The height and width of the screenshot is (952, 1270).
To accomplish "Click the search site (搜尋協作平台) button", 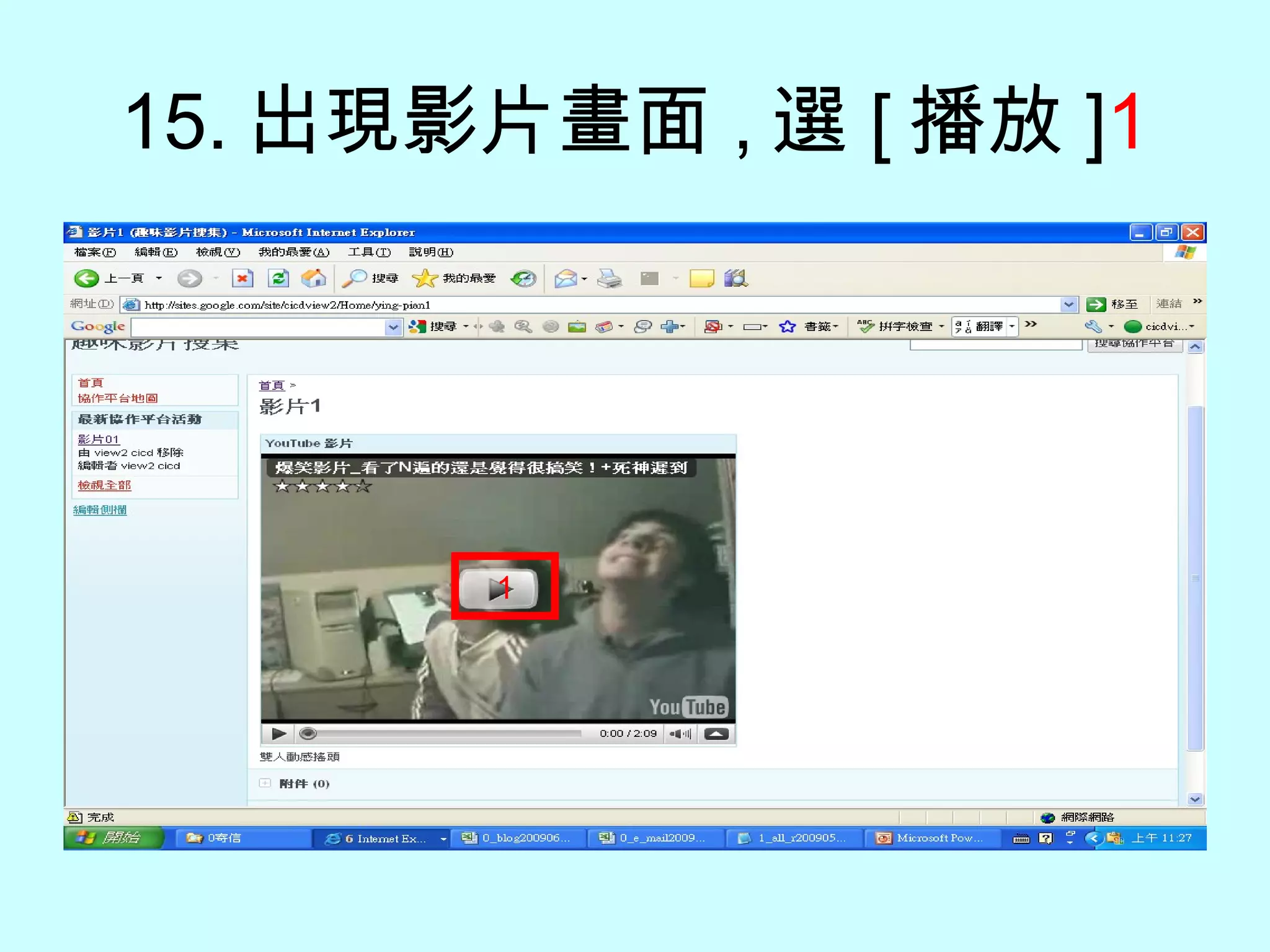I will (1134, 345).
